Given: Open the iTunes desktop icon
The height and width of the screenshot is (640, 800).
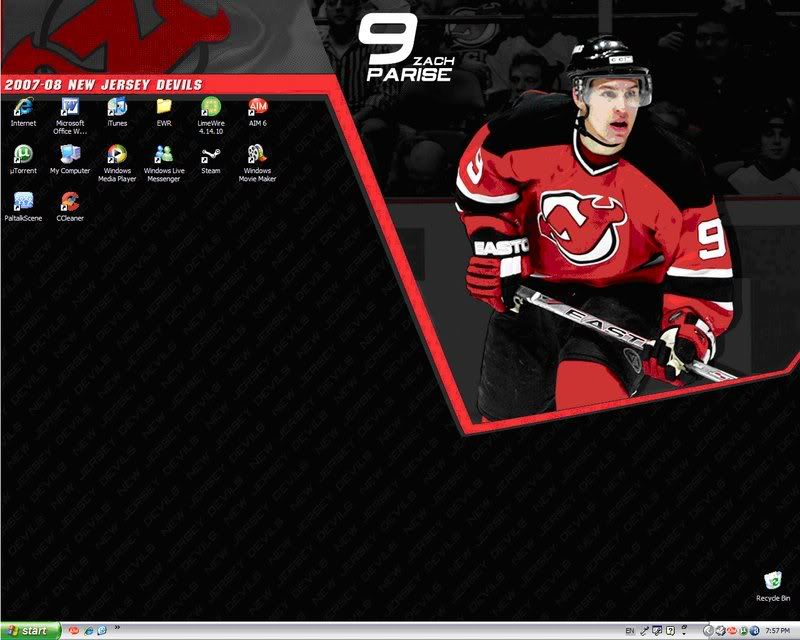Looking at the screenshot, I should pyautogui.click(x=117, y=112).
